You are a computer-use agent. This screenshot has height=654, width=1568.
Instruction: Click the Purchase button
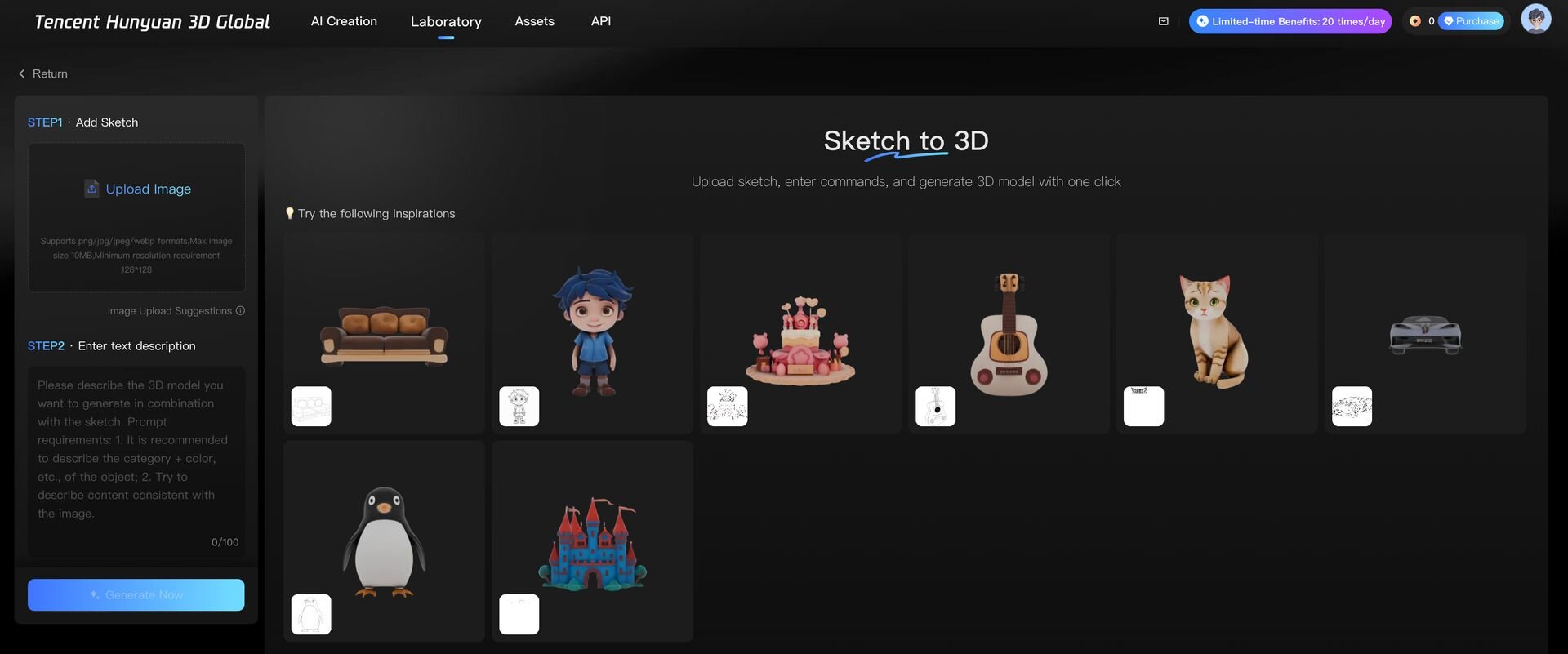click(1471, 21)
